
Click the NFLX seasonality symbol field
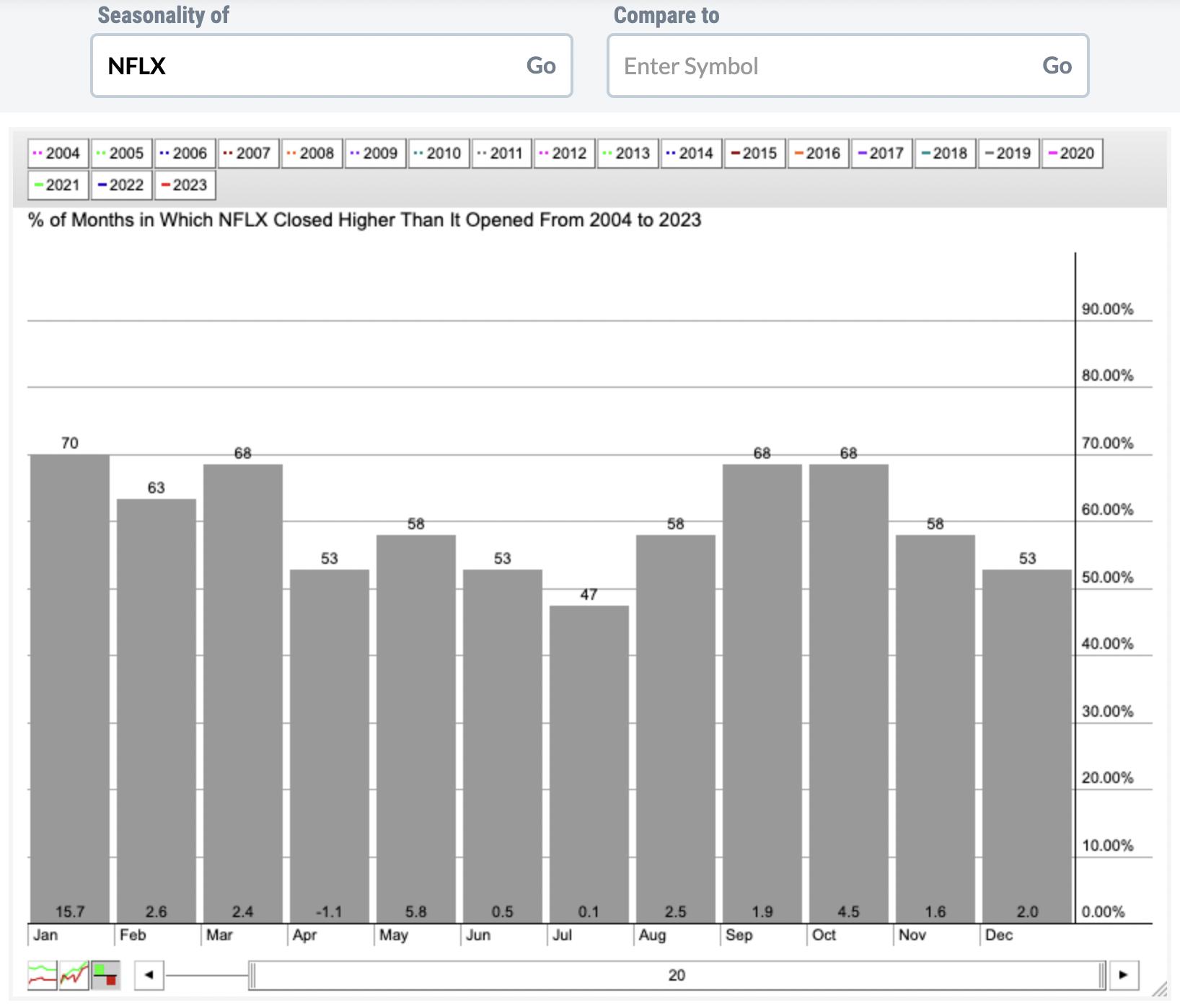coord(310,66)
